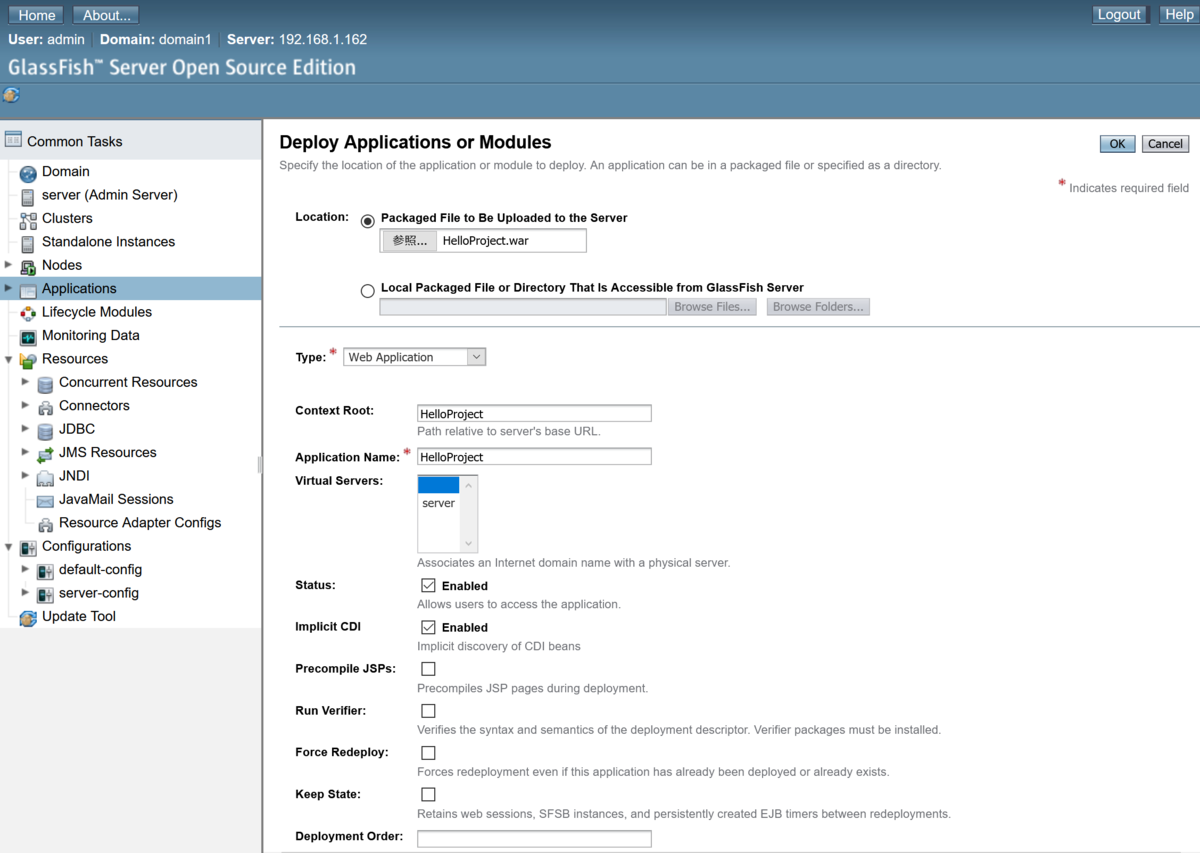Click Virtual Servers list scroll up arrow
This screenshot has height=853, width=1200.
click(x=468, y=485)
